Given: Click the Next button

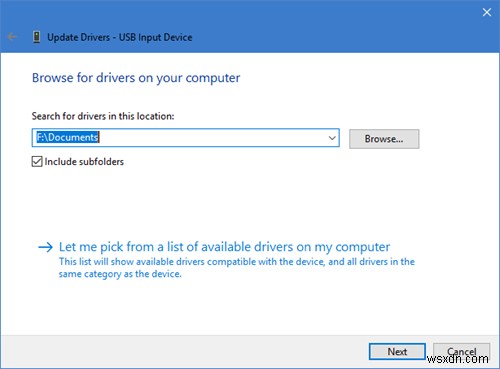Looking at the screenshot, I should [x=397, y=352].
